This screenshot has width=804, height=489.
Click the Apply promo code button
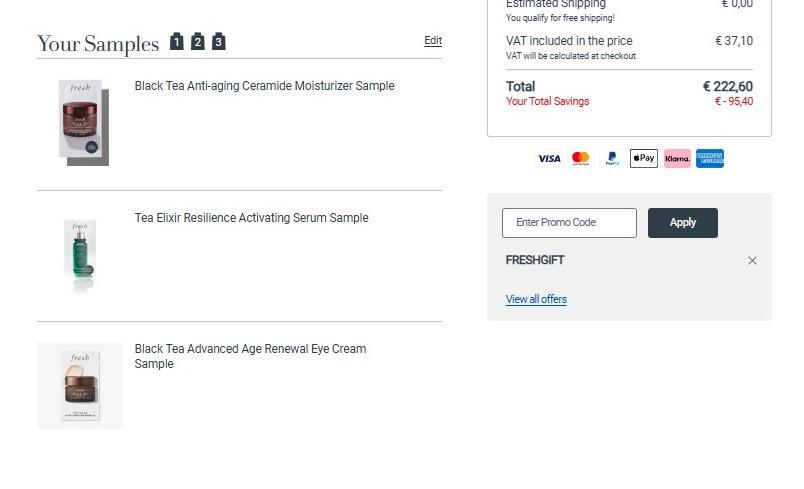click(x=683, y=223)
